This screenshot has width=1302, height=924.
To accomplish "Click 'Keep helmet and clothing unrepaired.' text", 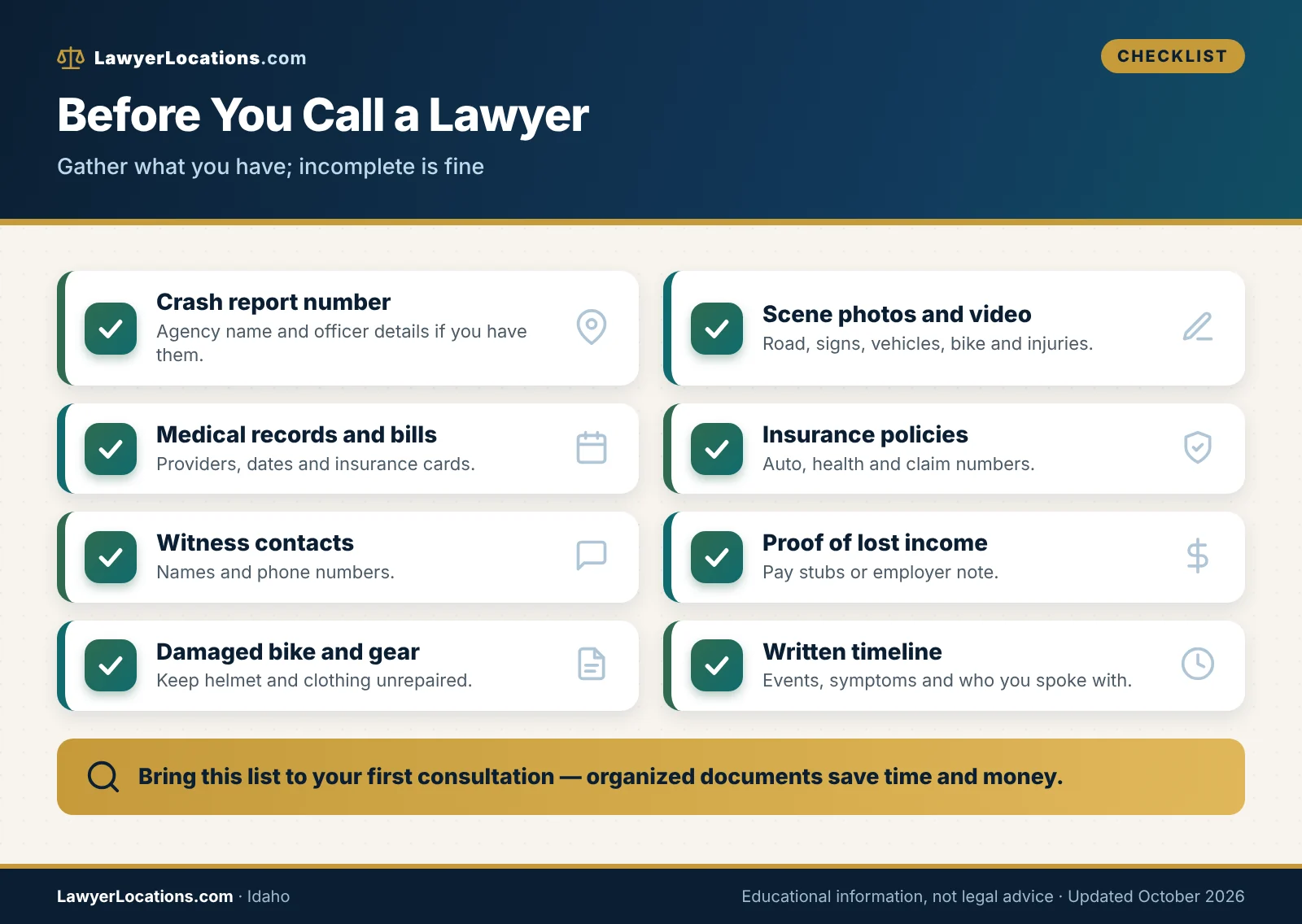I will click(x=314, y=680).
